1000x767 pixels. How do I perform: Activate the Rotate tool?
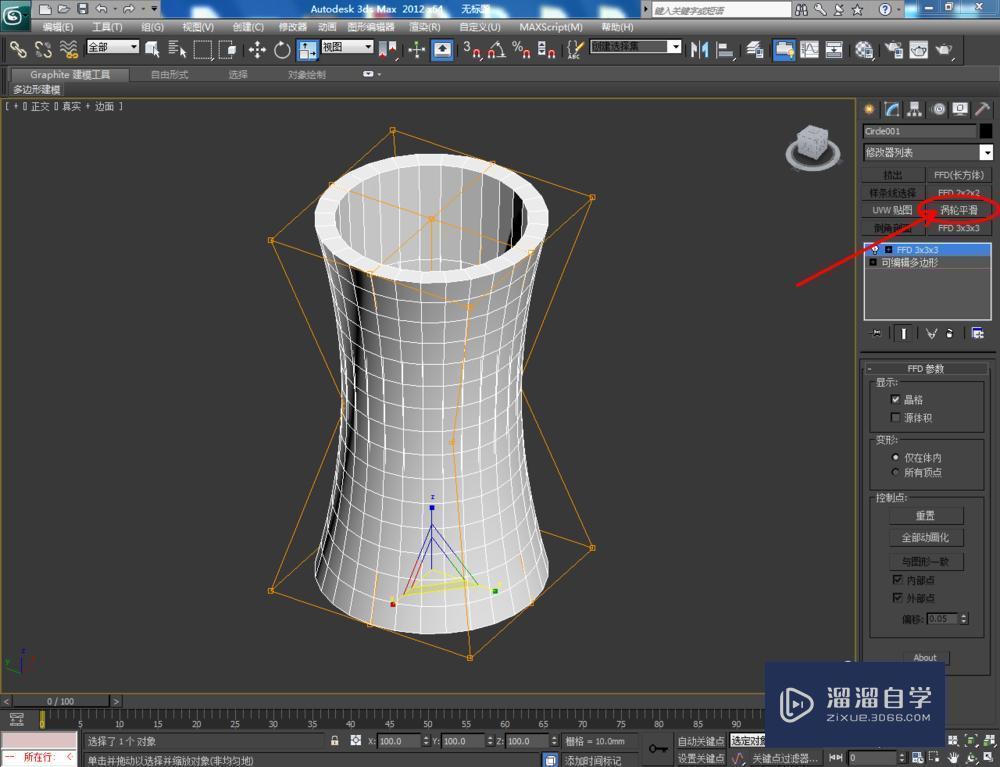click(282, 49)
